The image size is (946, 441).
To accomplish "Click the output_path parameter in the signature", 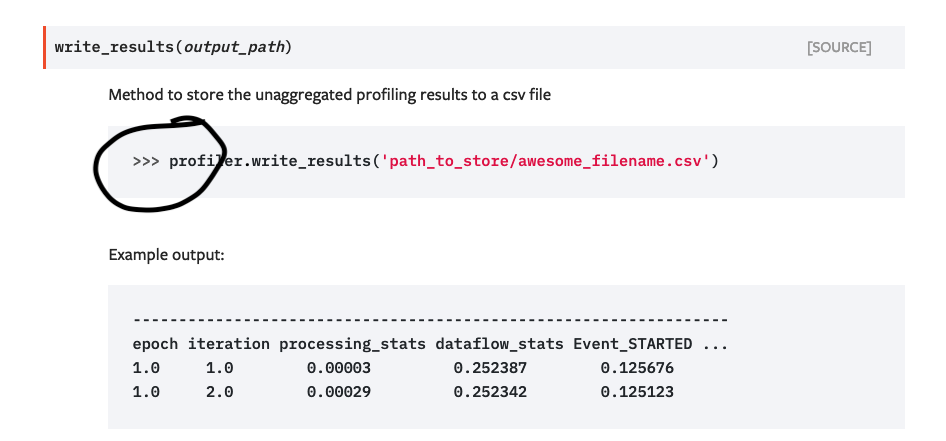I will [x=233, y=47].
